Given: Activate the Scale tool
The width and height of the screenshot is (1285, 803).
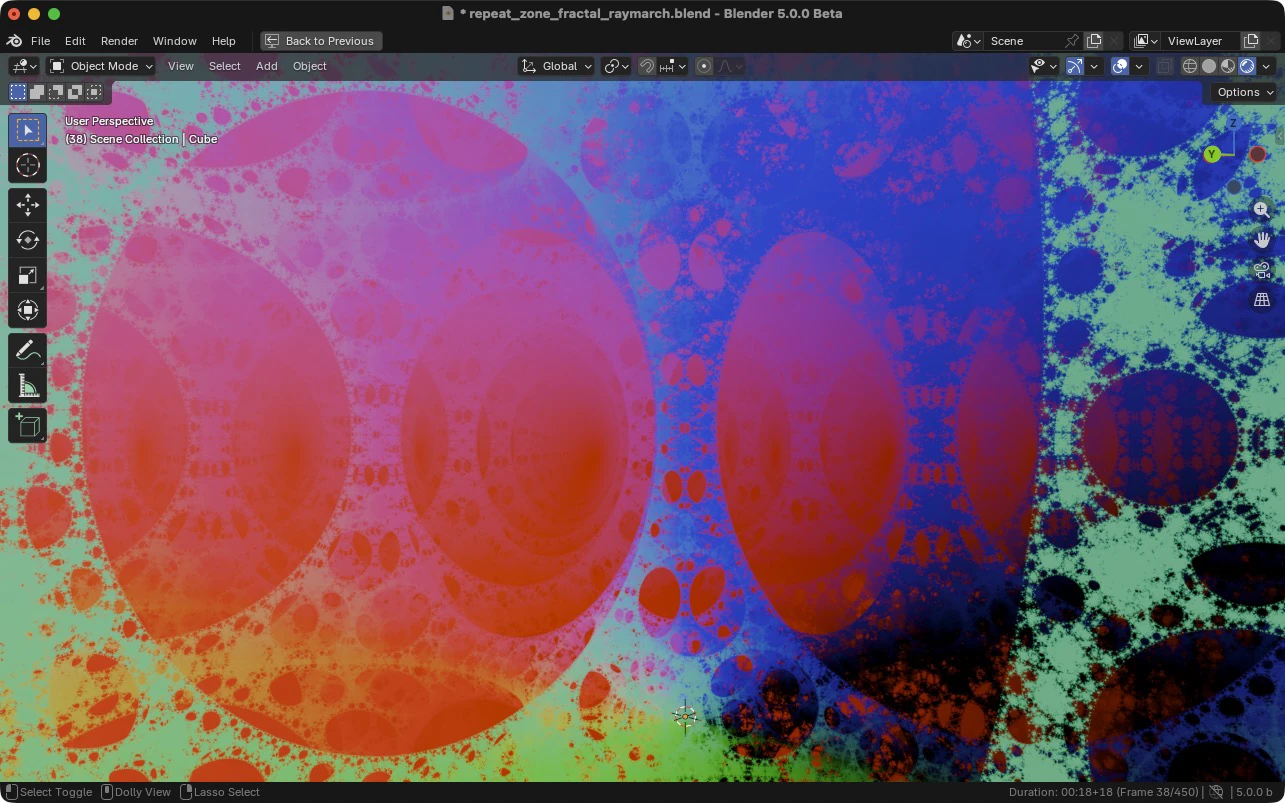Looking at the screenshot, I should click(x=28, y=275).
